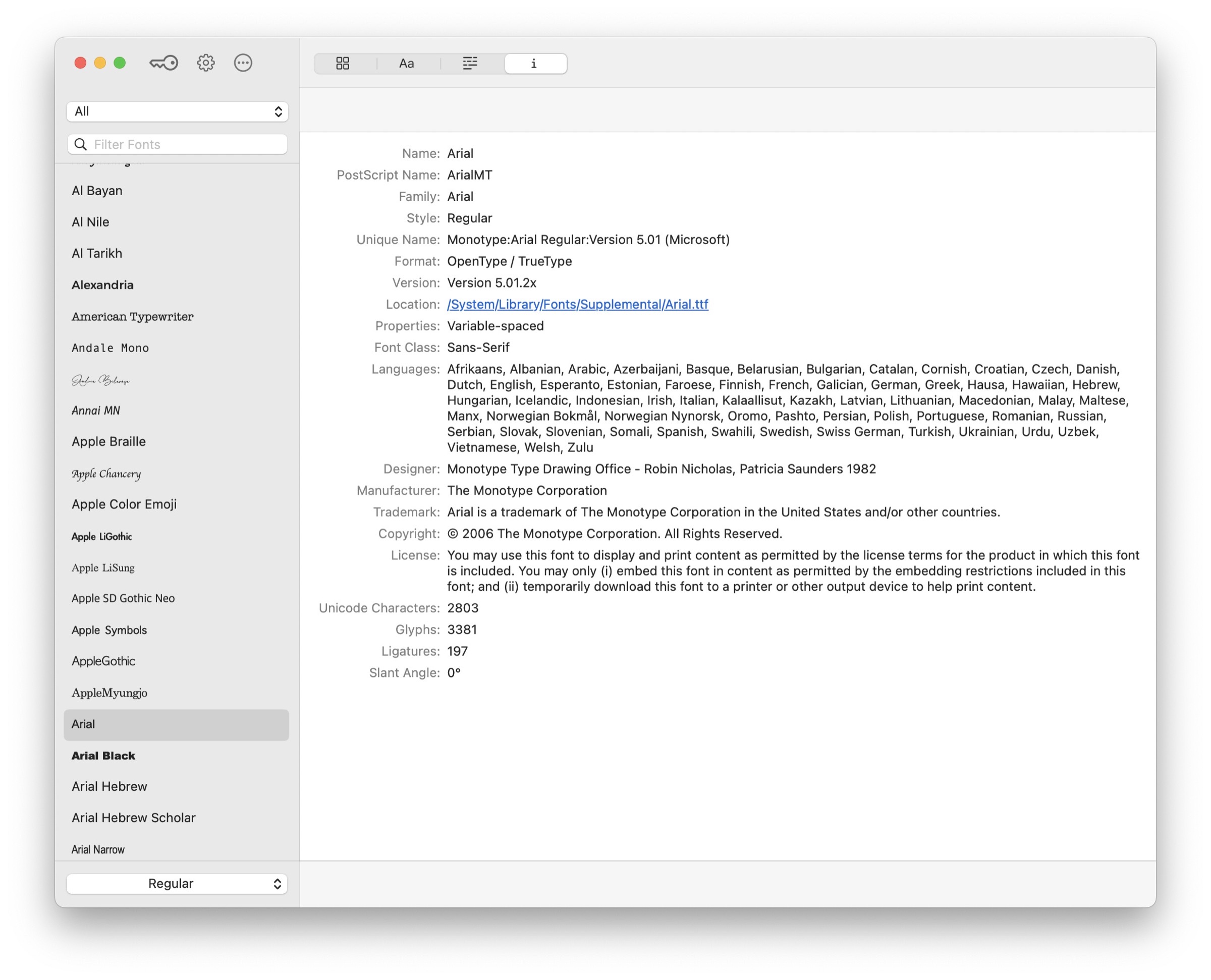Open the ellipsis more-actions menu

tap(243, 63)
